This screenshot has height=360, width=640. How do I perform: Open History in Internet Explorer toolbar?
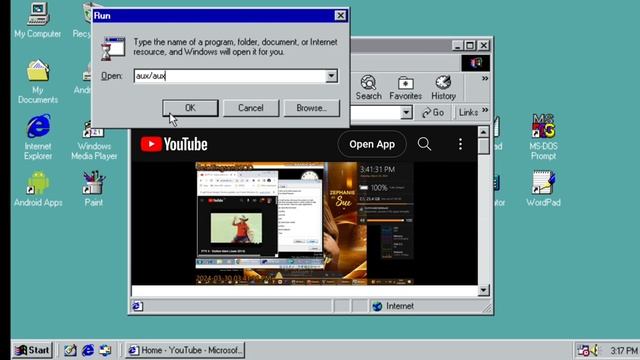[x=443, y=88]
